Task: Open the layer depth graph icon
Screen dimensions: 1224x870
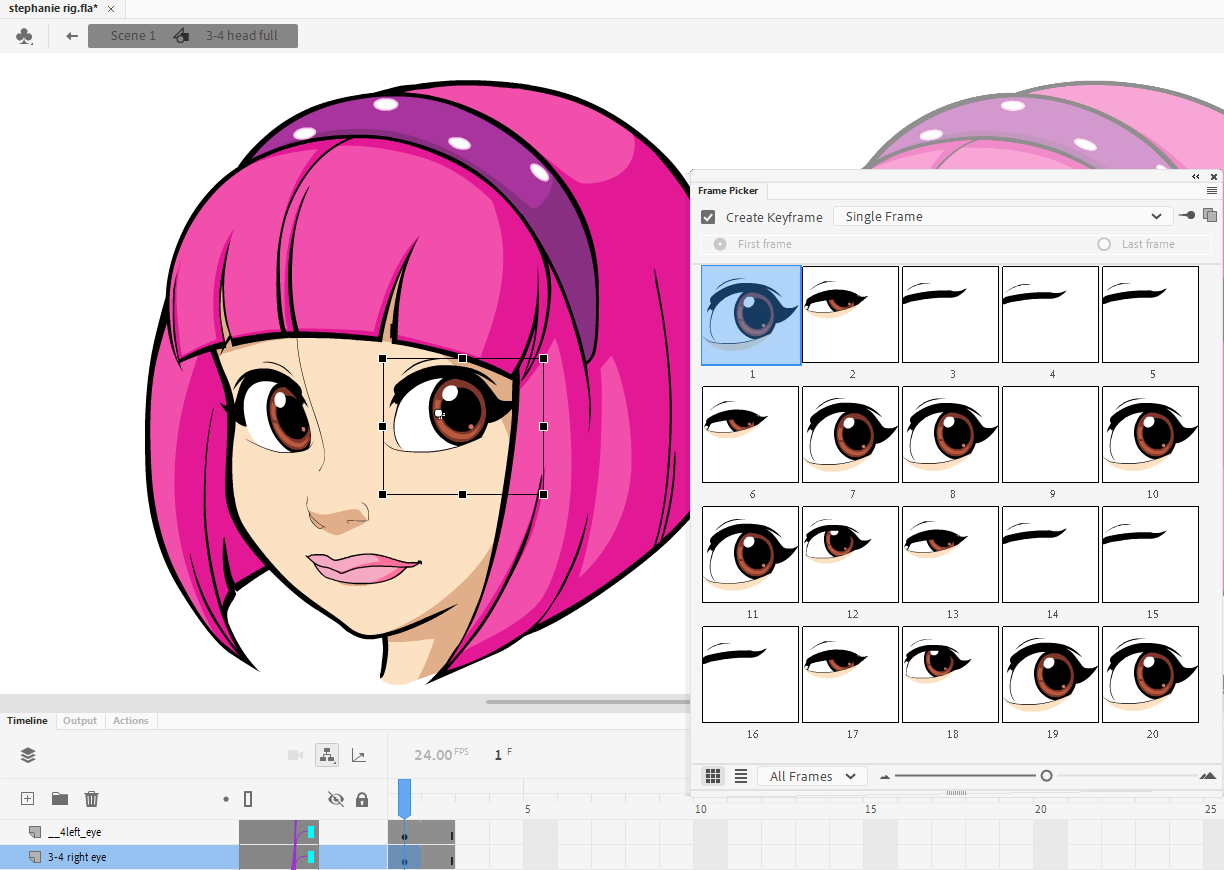Action: pyautogui.click(x=359, y=755)
